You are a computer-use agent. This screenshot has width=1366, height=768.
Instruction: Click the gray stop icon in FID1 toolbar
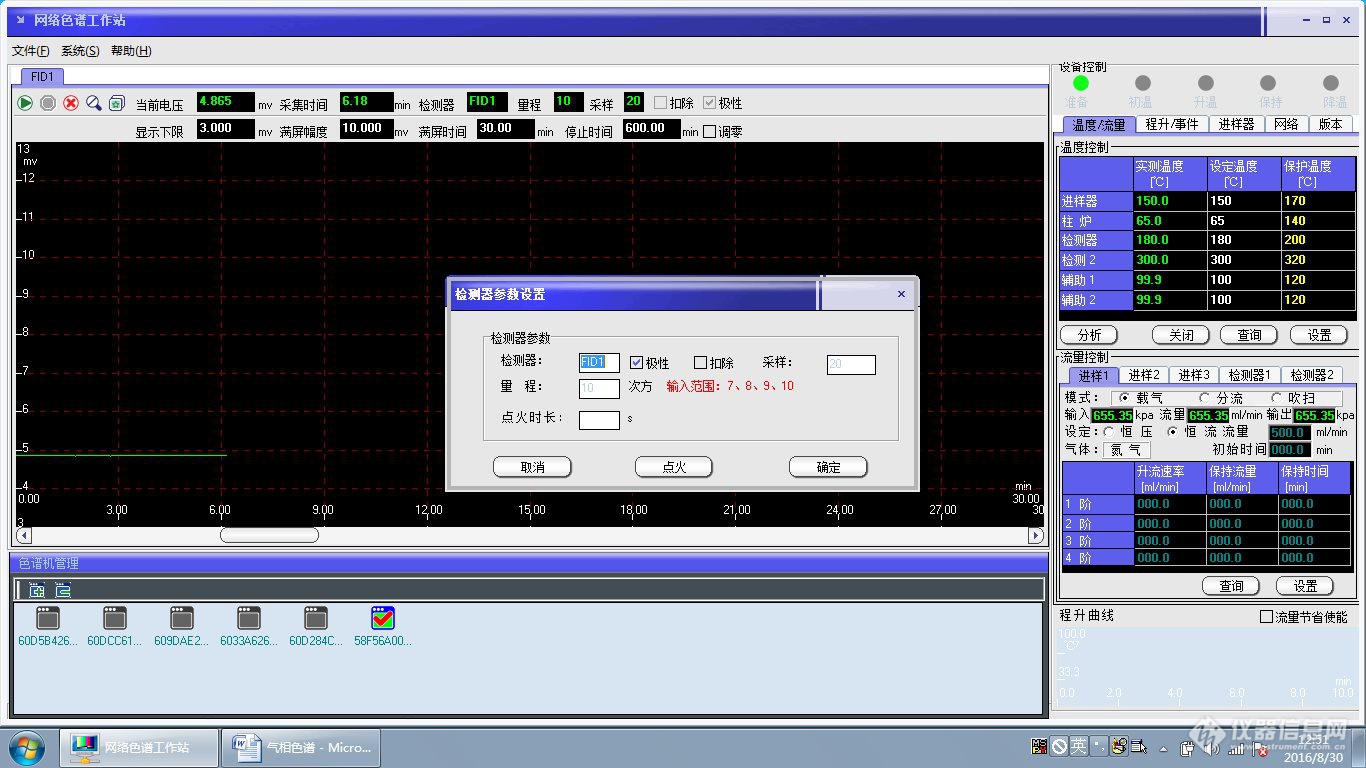[48, 103]
